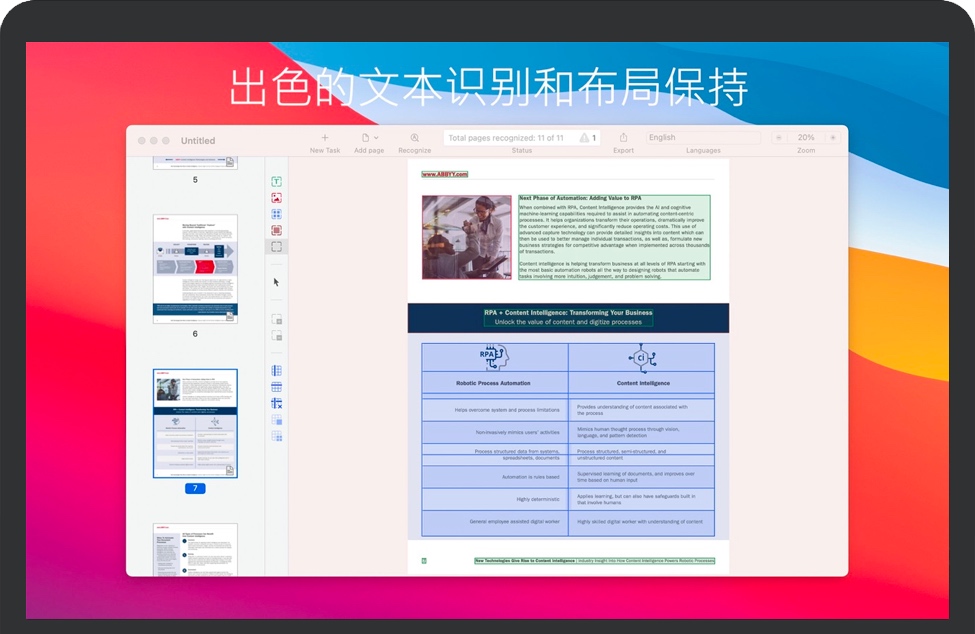Open the Add page dropdown
Image resolution: width=975 pixels, height=634 pixels.
pos(369,138)
